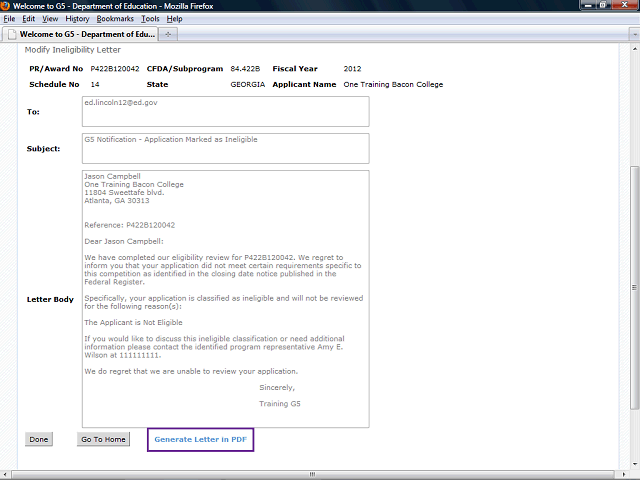Click the 'Atlanta, GA 30313' address line

[x=117, y=200]
